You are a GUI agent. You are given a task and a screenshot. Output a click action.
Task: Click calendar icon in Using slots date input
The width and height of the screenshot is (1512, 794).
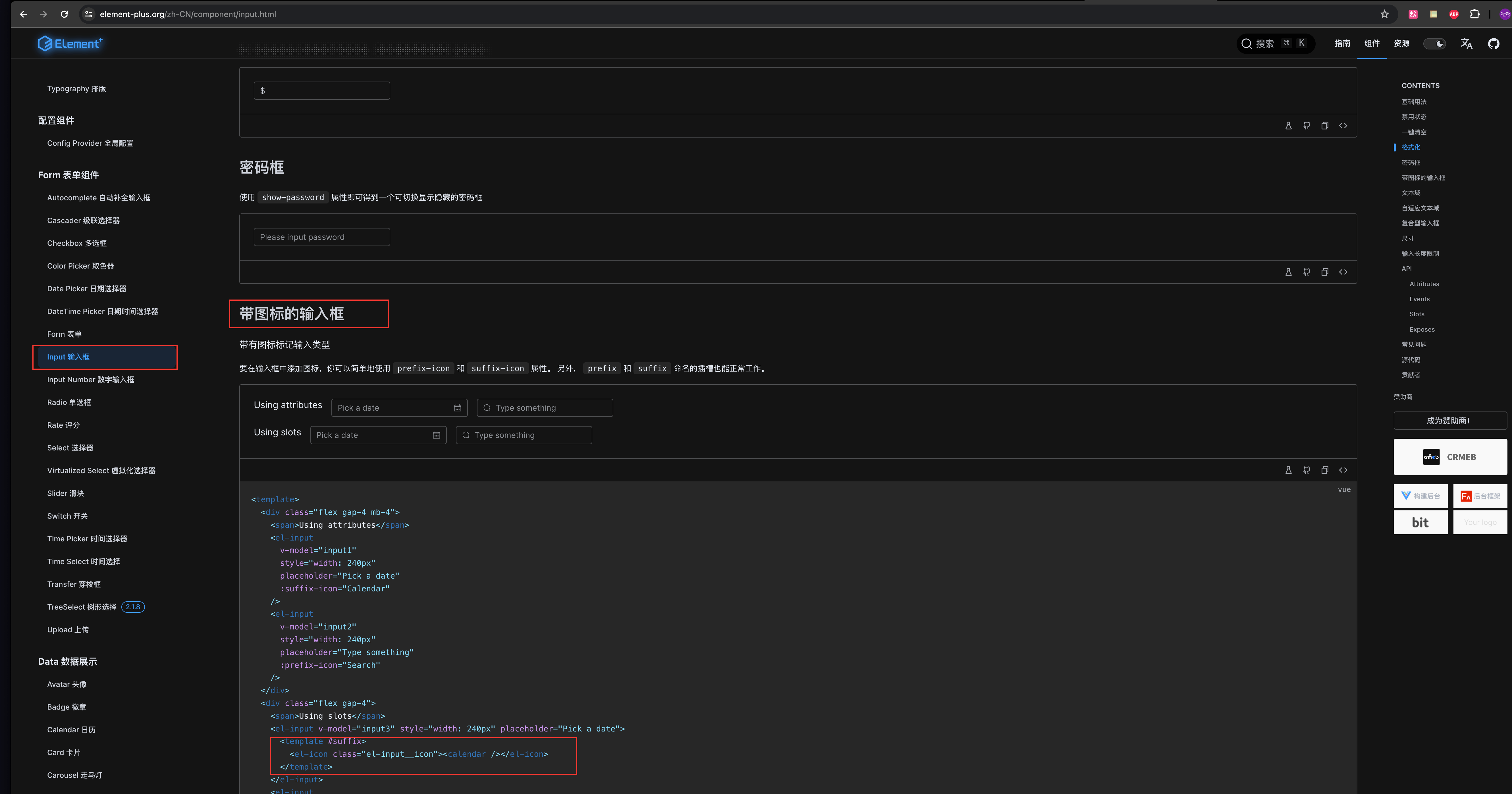436,435
